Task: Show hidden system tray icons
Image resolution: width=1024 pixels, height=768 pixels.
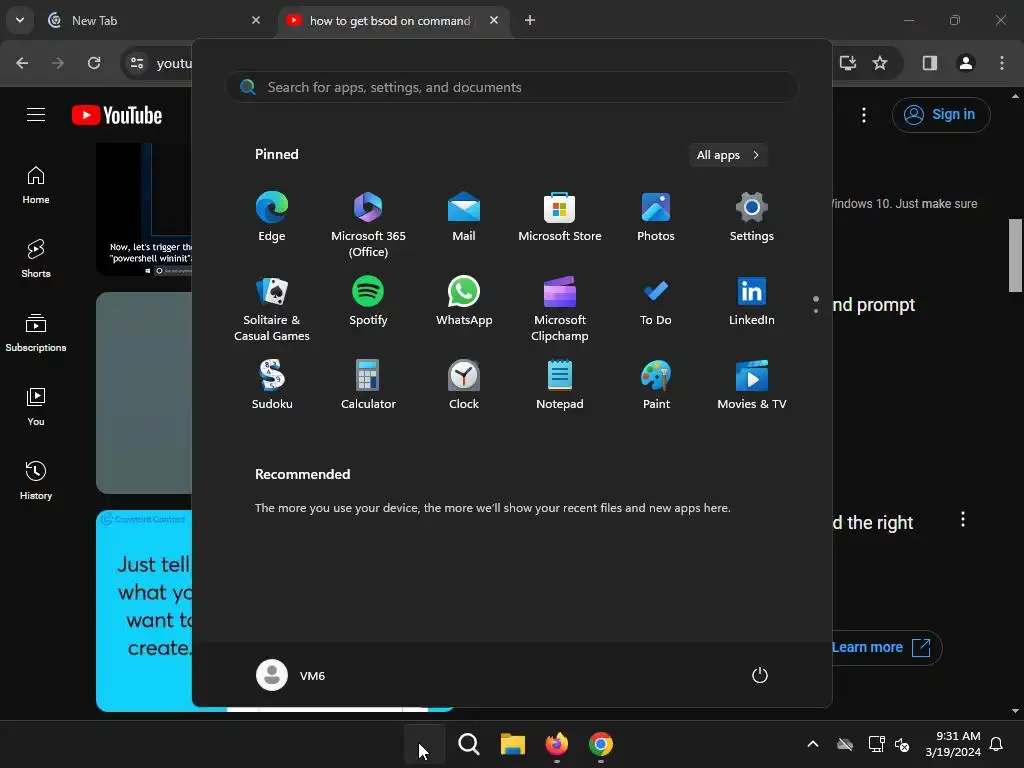Action: point(812,744)
